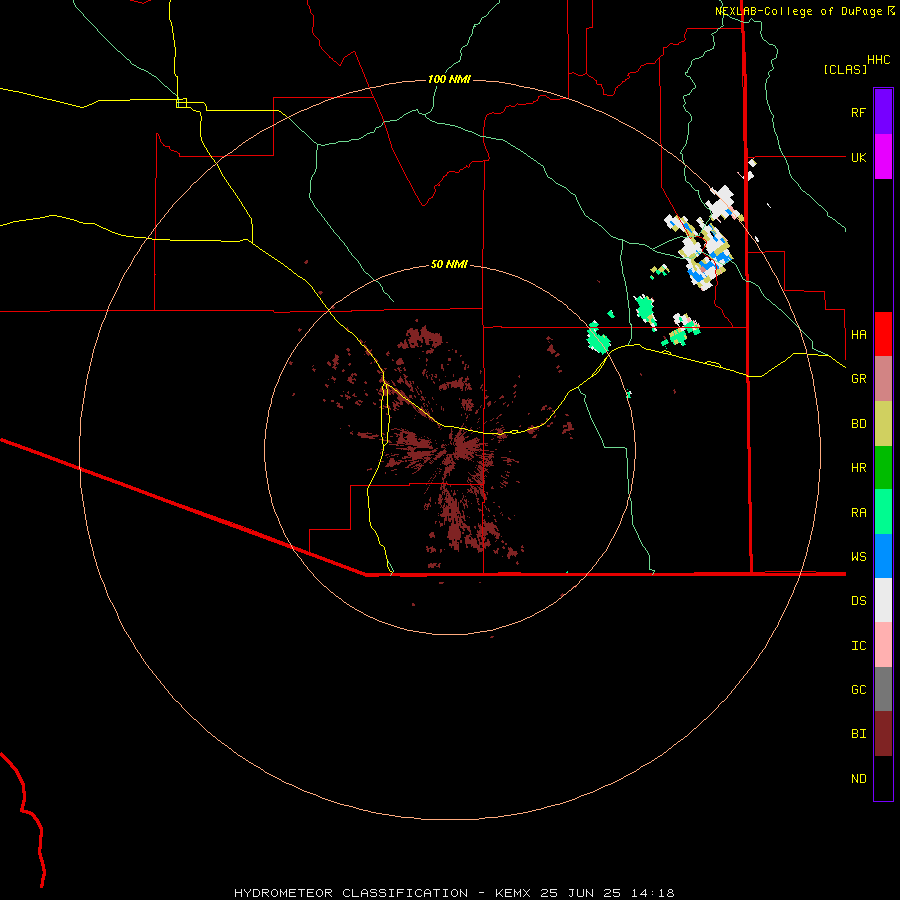The height and width of the screenshot is (900, 900).
Task: Click the "50 NMI" range ring label
Action: coord(449,264)
